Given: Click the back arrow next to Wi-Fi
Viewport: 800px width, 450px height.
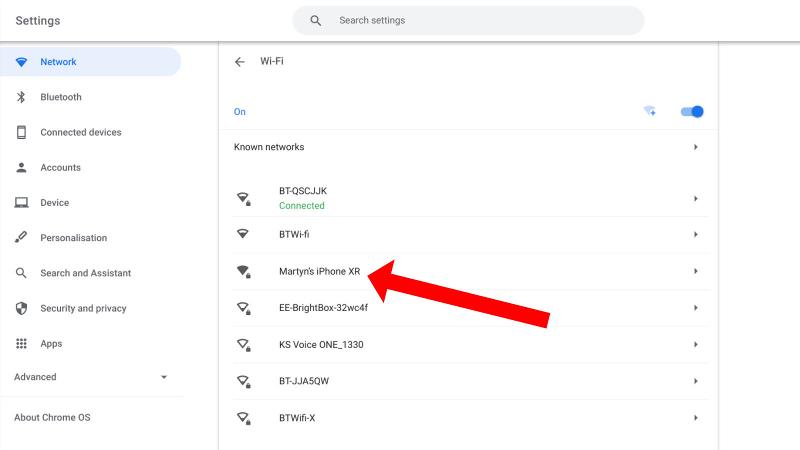Looking at the screenshot, I should [239, 62].
